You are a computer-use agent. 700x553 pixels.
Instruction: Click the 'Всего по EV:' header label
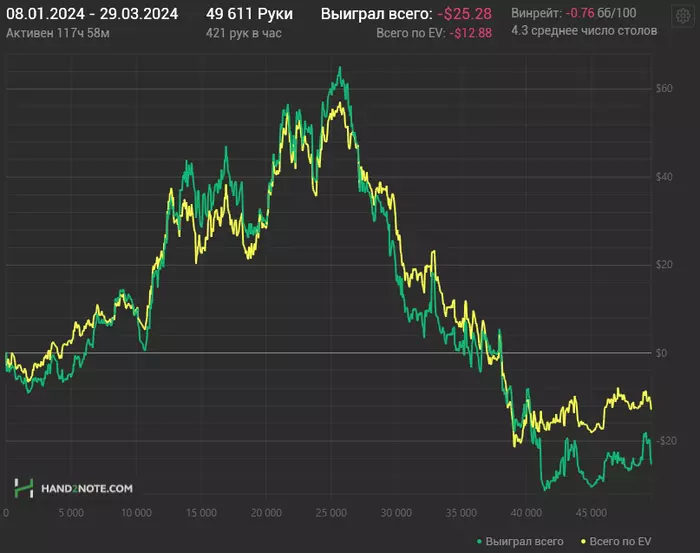(x=411, y=33)
